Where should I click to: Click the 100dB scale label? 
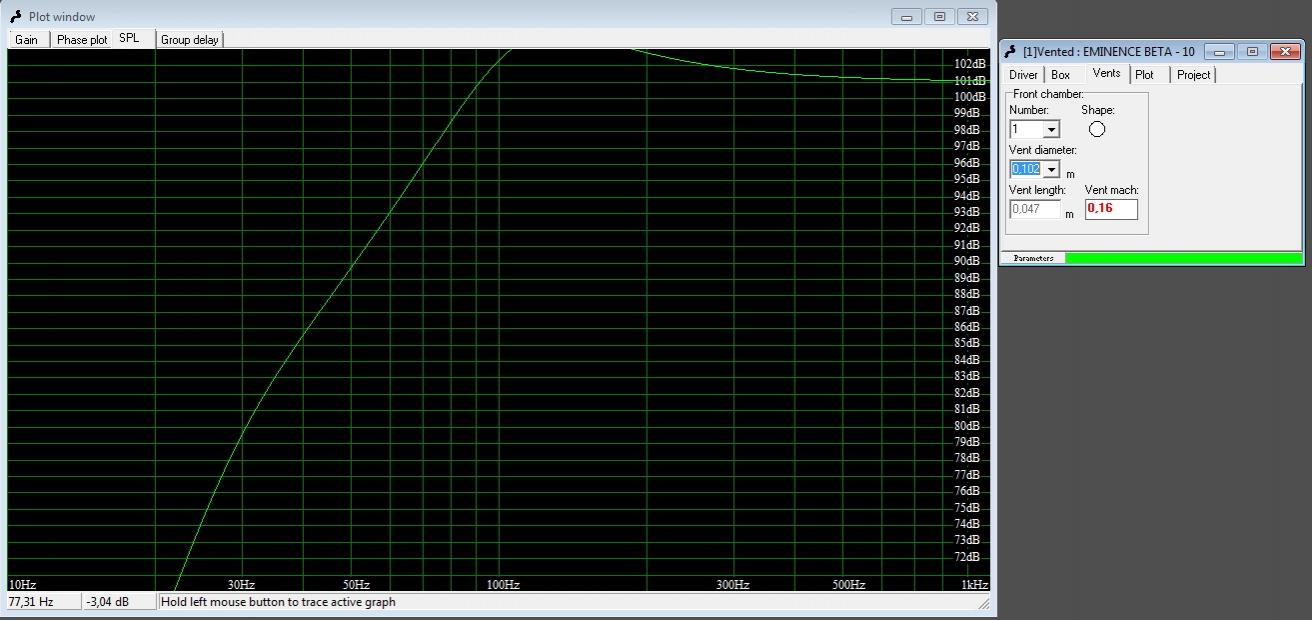coord(970,97)
